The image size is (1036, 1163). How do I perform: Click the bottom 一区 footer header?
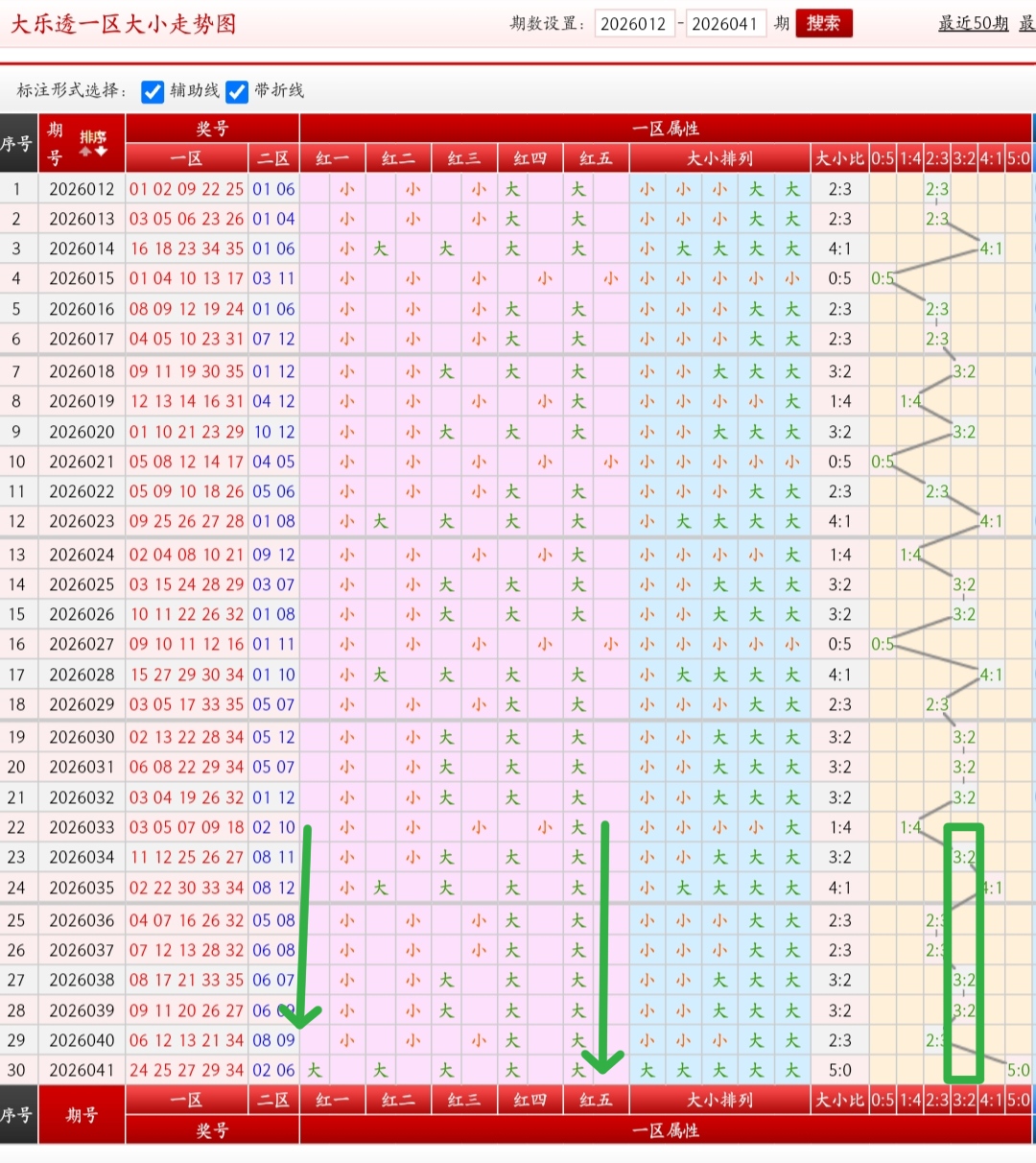click(186, 1100)
